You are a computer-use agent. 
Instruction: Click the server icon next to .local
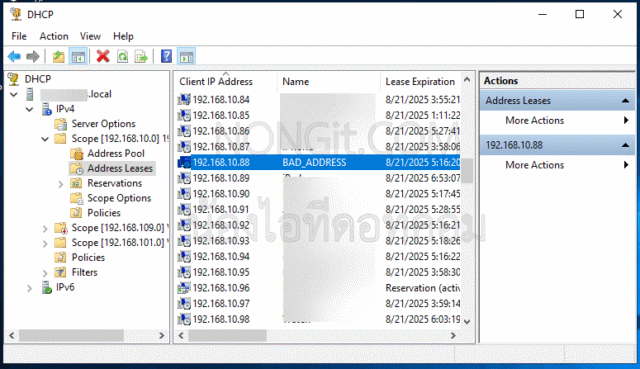[x=30, y=94]
